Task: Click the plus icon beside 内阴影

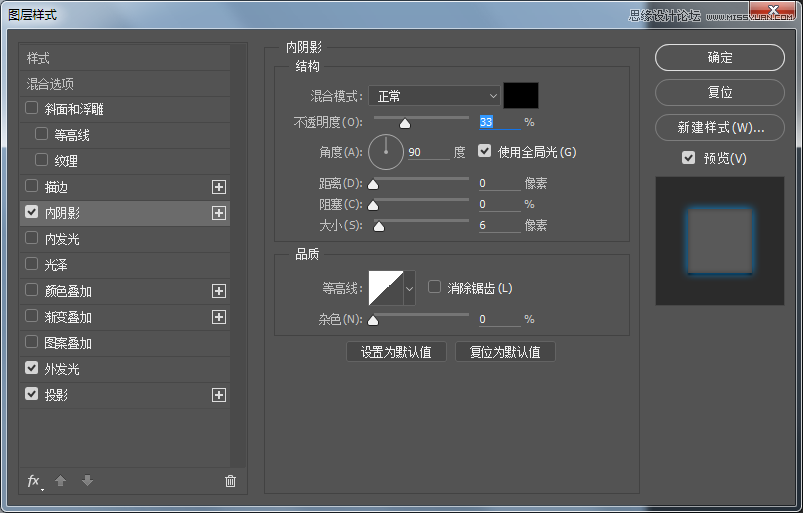Action: (219, 213)
